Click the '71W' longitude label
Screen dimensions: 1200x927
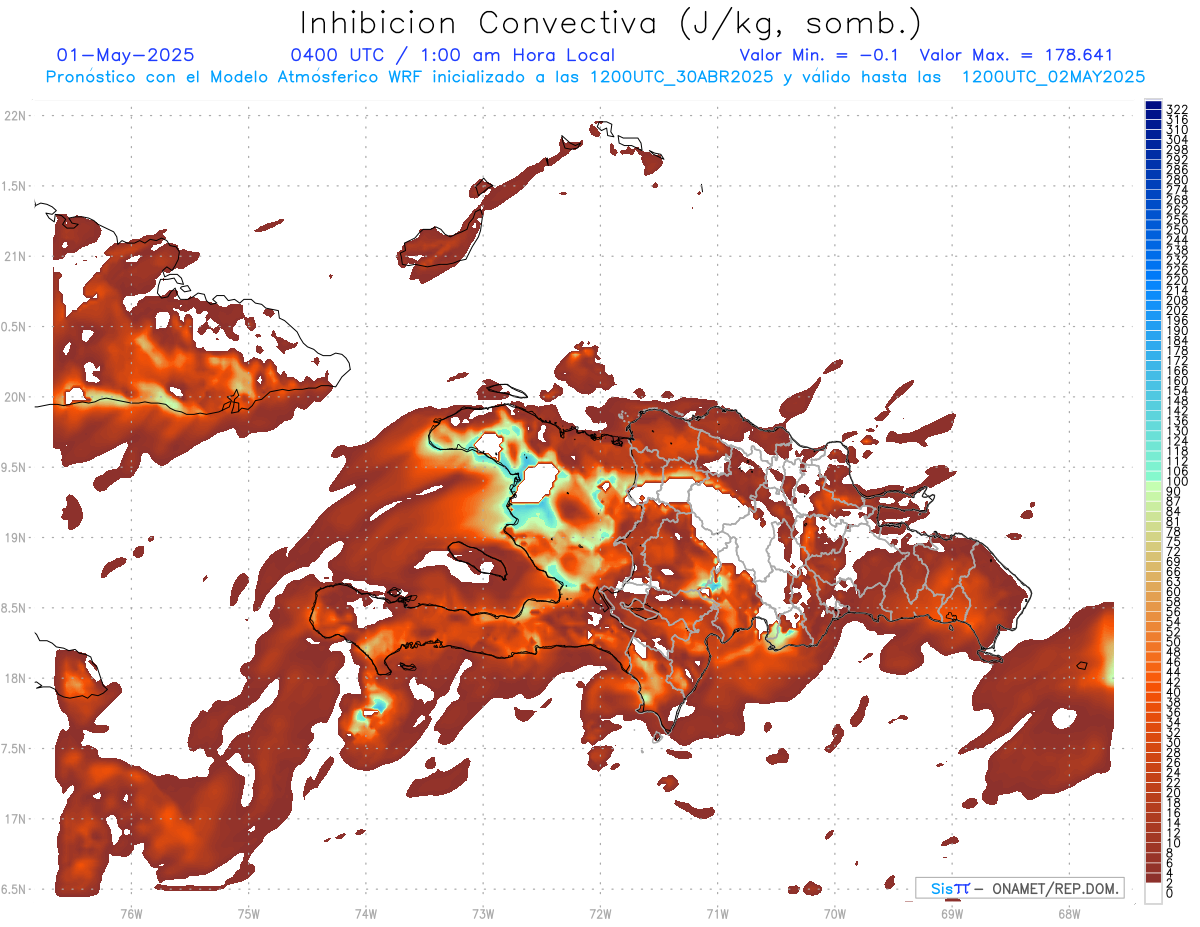coord(717,913)
